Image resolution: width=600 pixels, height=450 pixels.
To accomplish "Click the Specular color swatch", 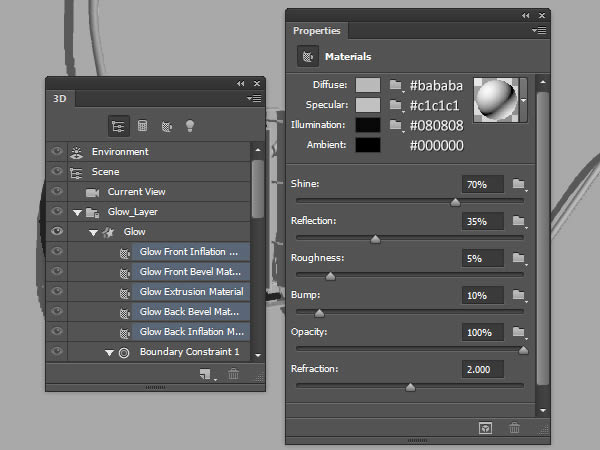I will point(368,105).
